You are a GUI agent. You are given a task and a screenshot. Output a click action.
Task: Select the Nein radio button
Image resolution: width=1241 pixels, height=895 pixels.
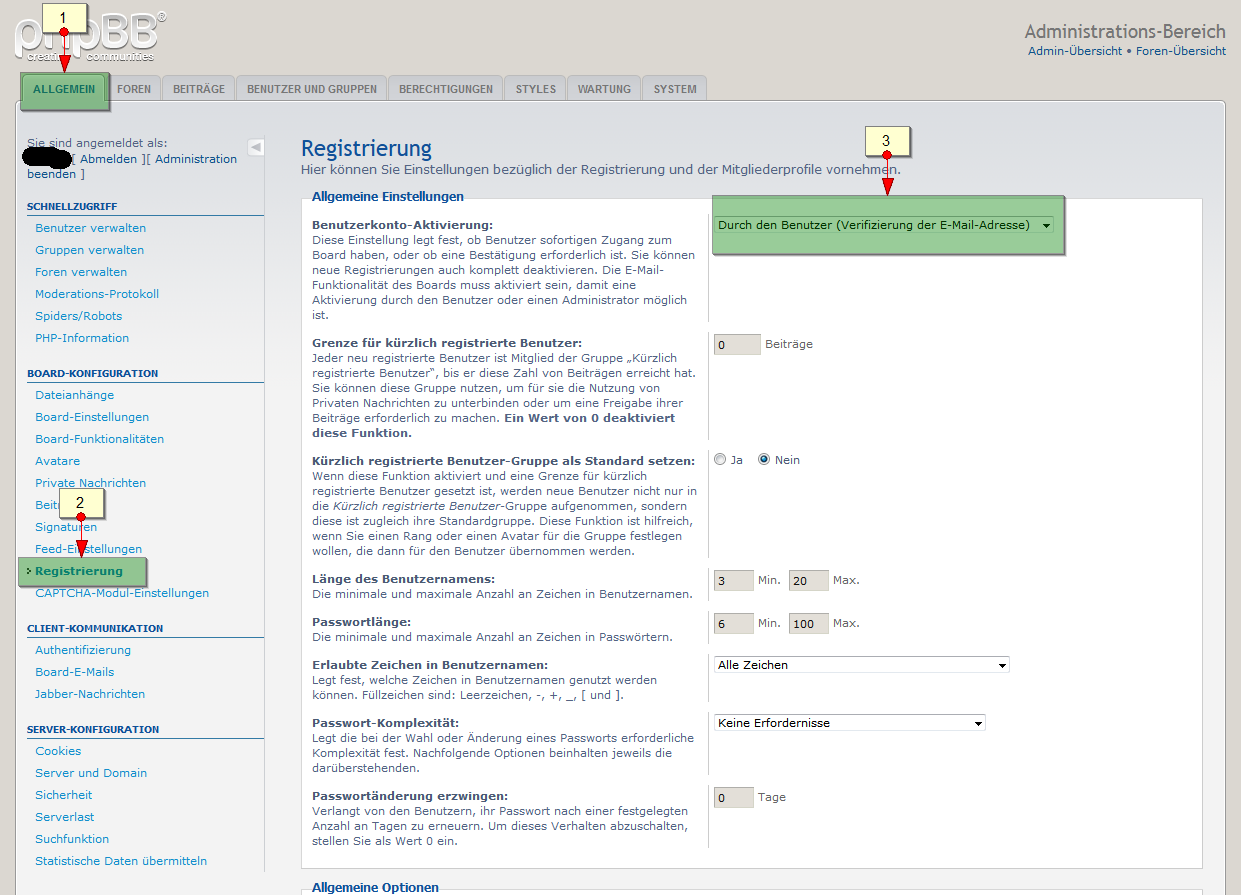pos(764,460)
